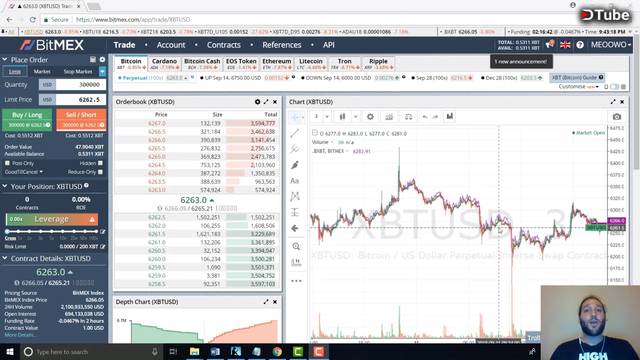
Task: Select the pattern drawing tool
Action: click(295, 196)
